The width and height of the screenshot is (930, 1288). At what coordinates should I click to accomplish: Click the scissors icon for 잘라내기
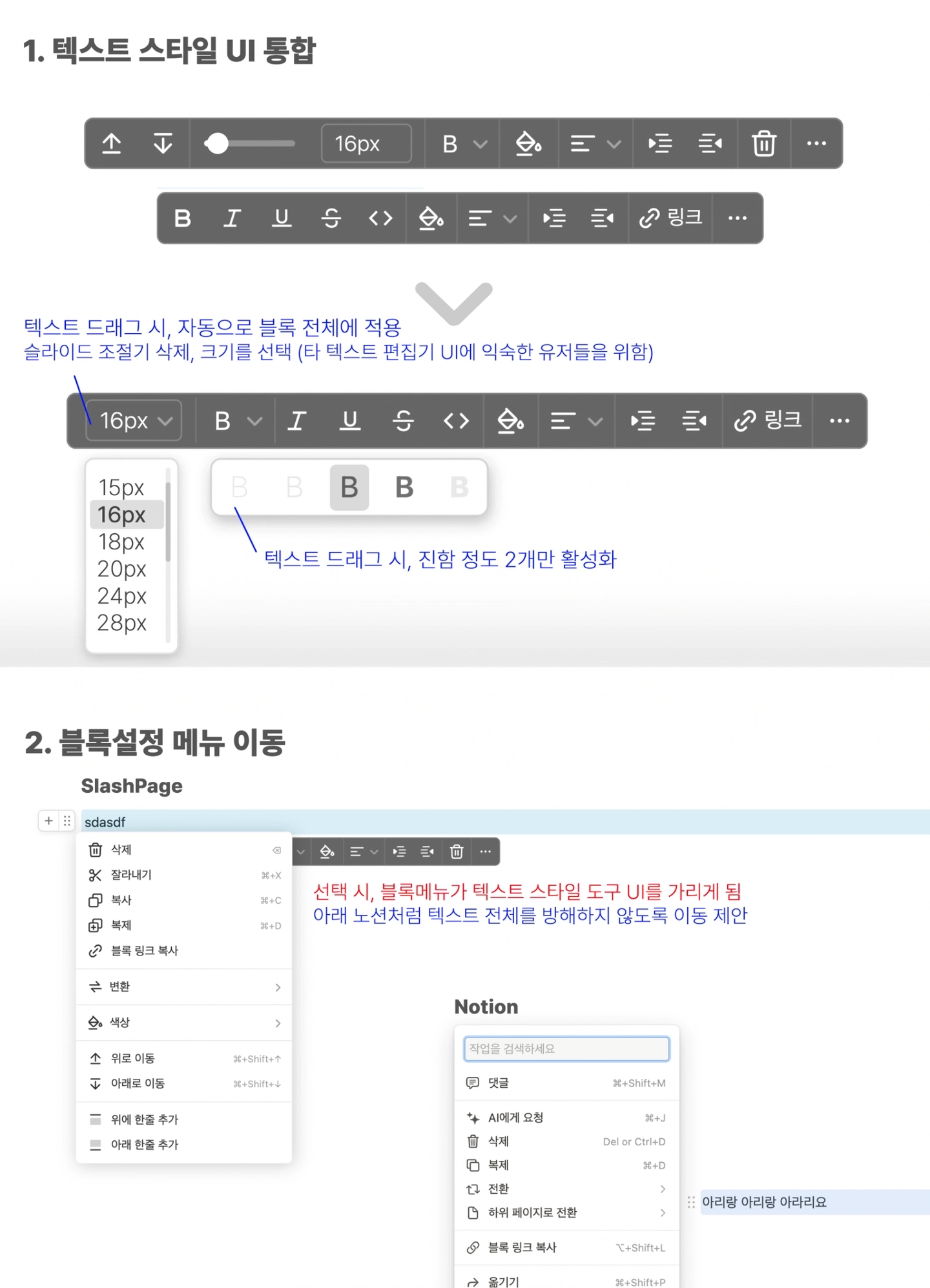(x=95, y=875)
